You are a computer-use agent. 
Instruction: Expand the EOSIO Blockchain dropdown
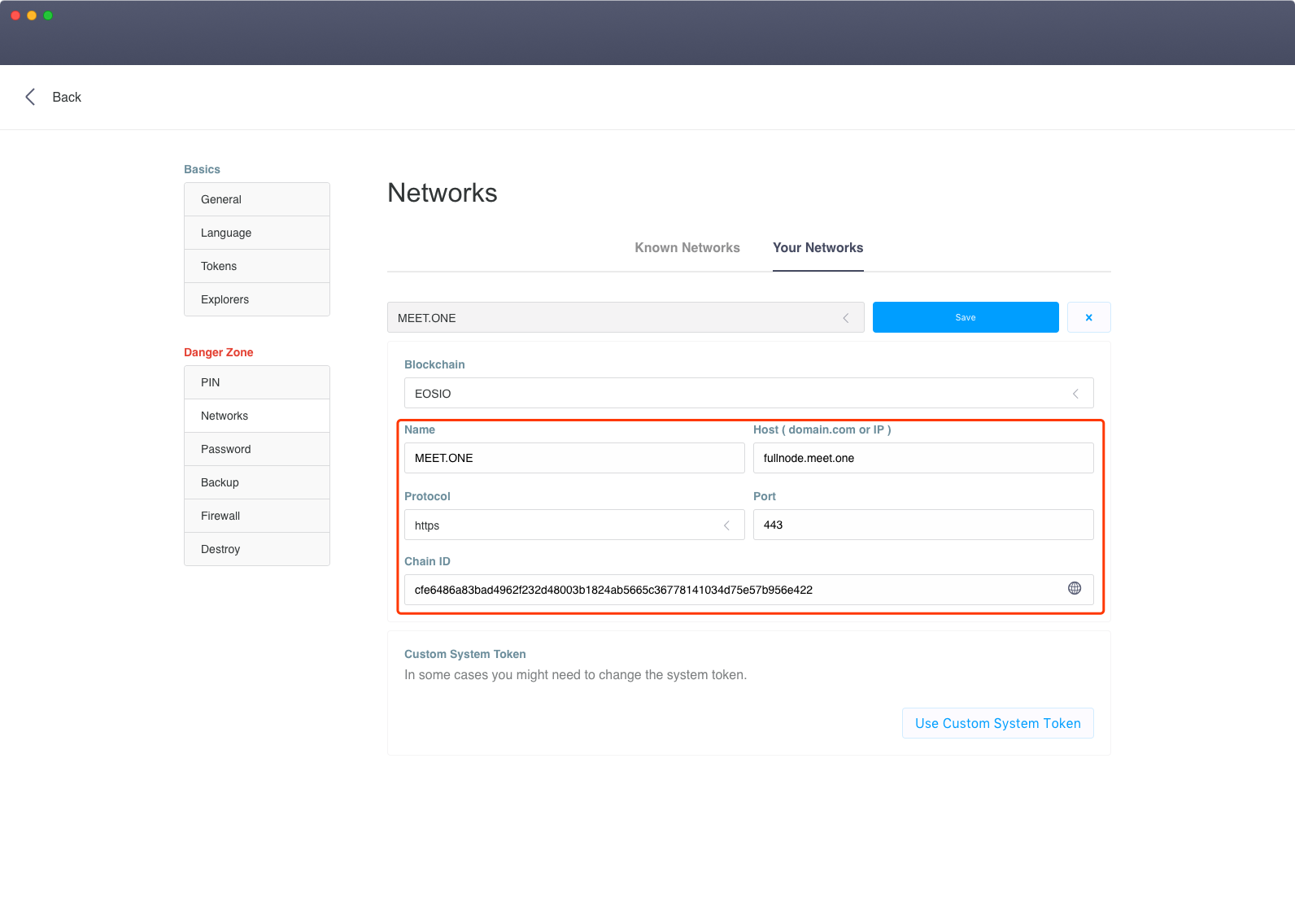(749, 393)
